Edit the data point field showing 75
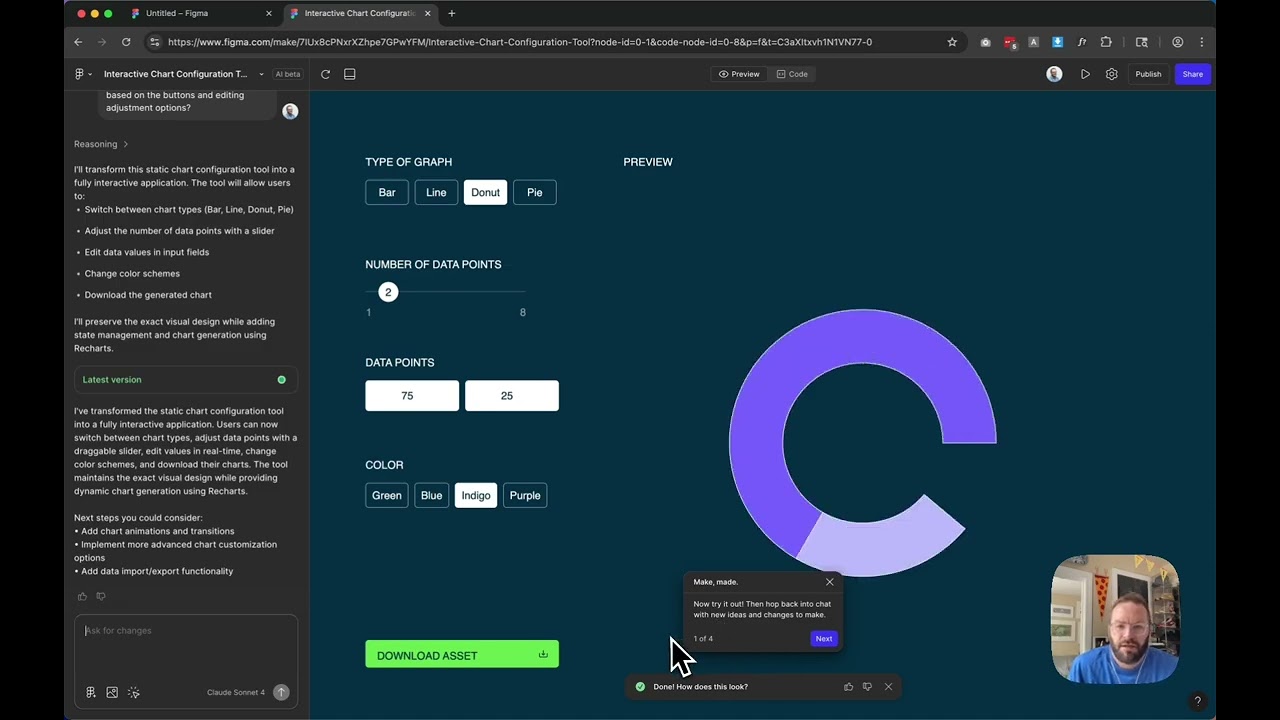 (x=412, y=396)
